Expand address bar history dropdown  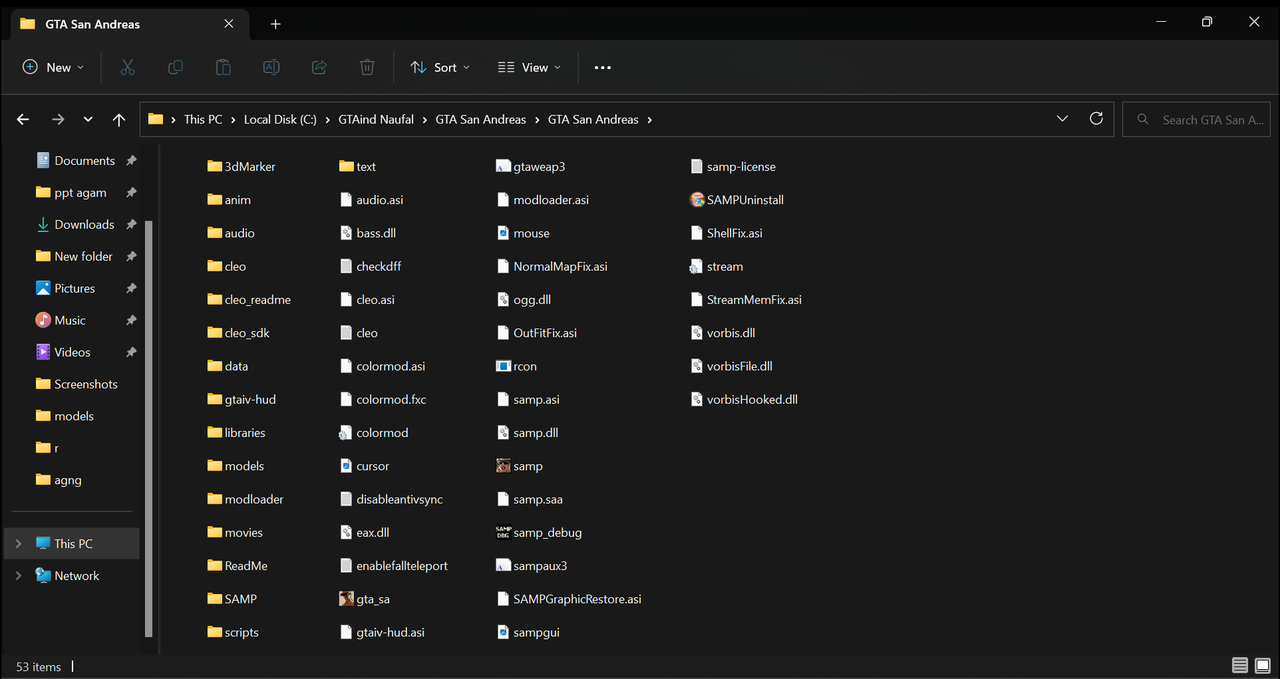pyautogui.click(x=1062, y=118)
